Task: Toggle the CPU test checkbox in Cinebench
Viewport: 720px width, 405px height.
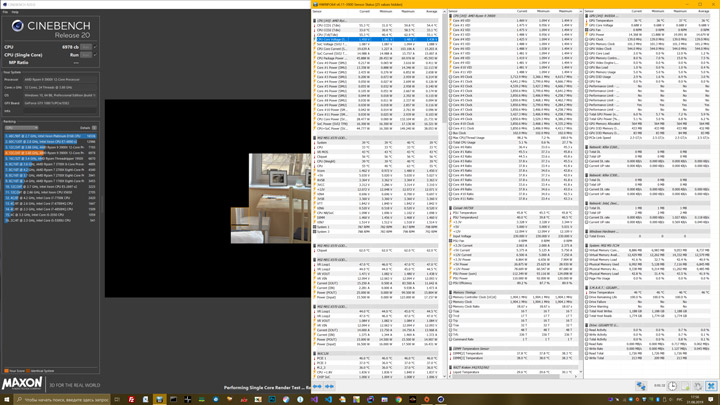Action: pyautogui.click(x=95, y=47)
